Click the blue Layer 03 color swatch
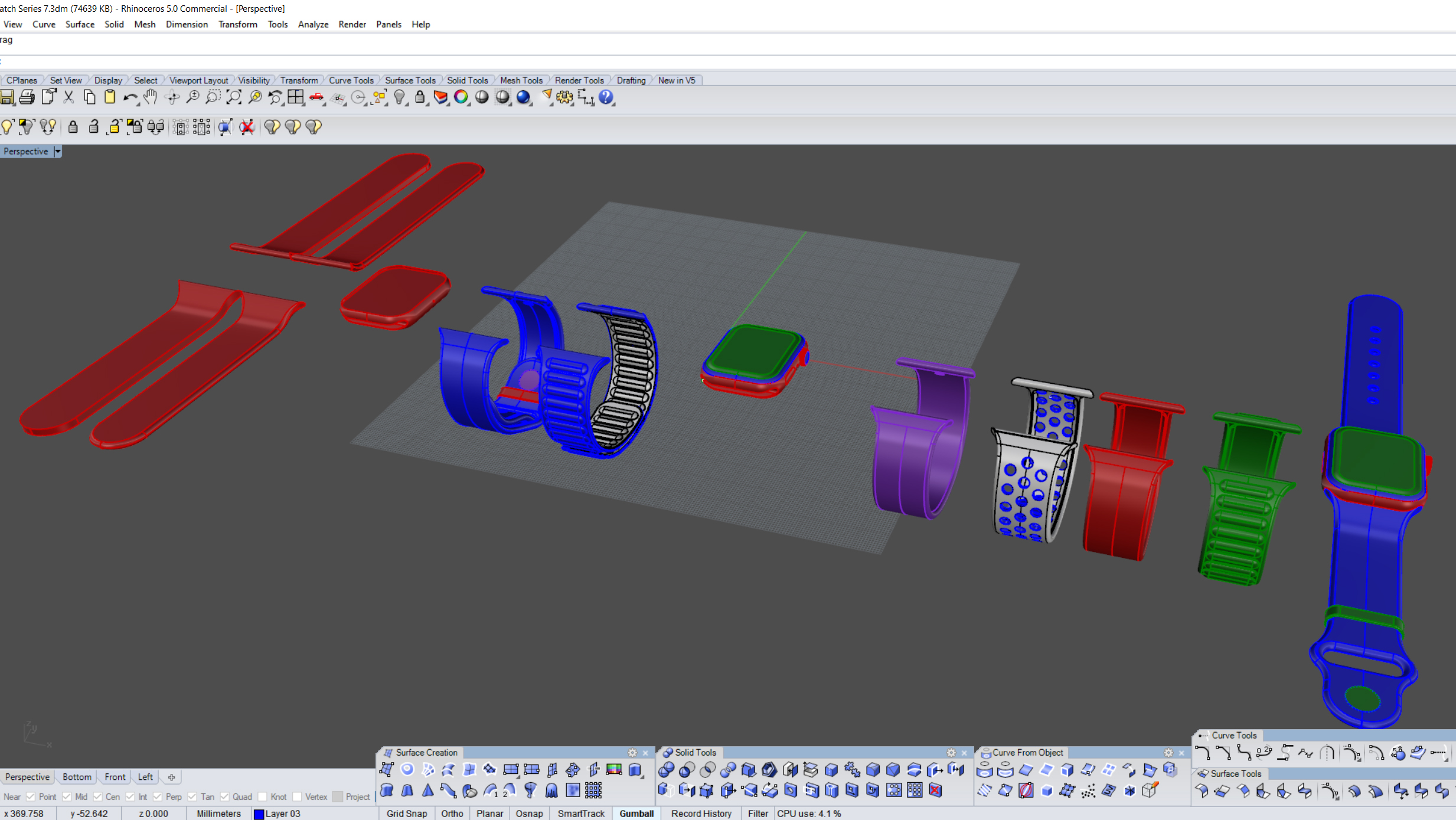Image resolution: width=1456 pixels, height=820 pixels. (259, 814)
